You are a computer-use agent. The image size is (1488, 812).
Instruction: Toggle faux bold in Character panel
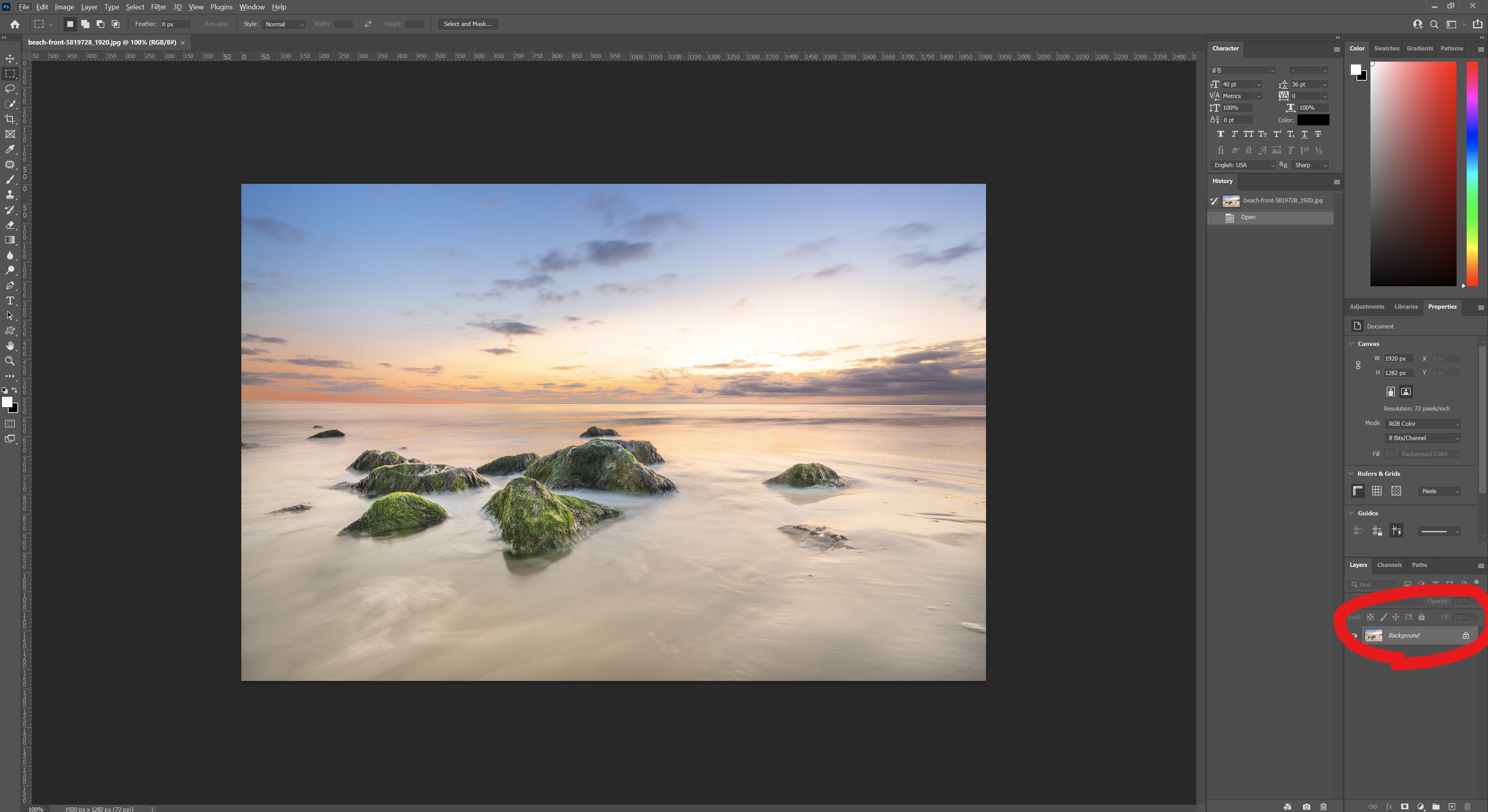coord(1220,134)
